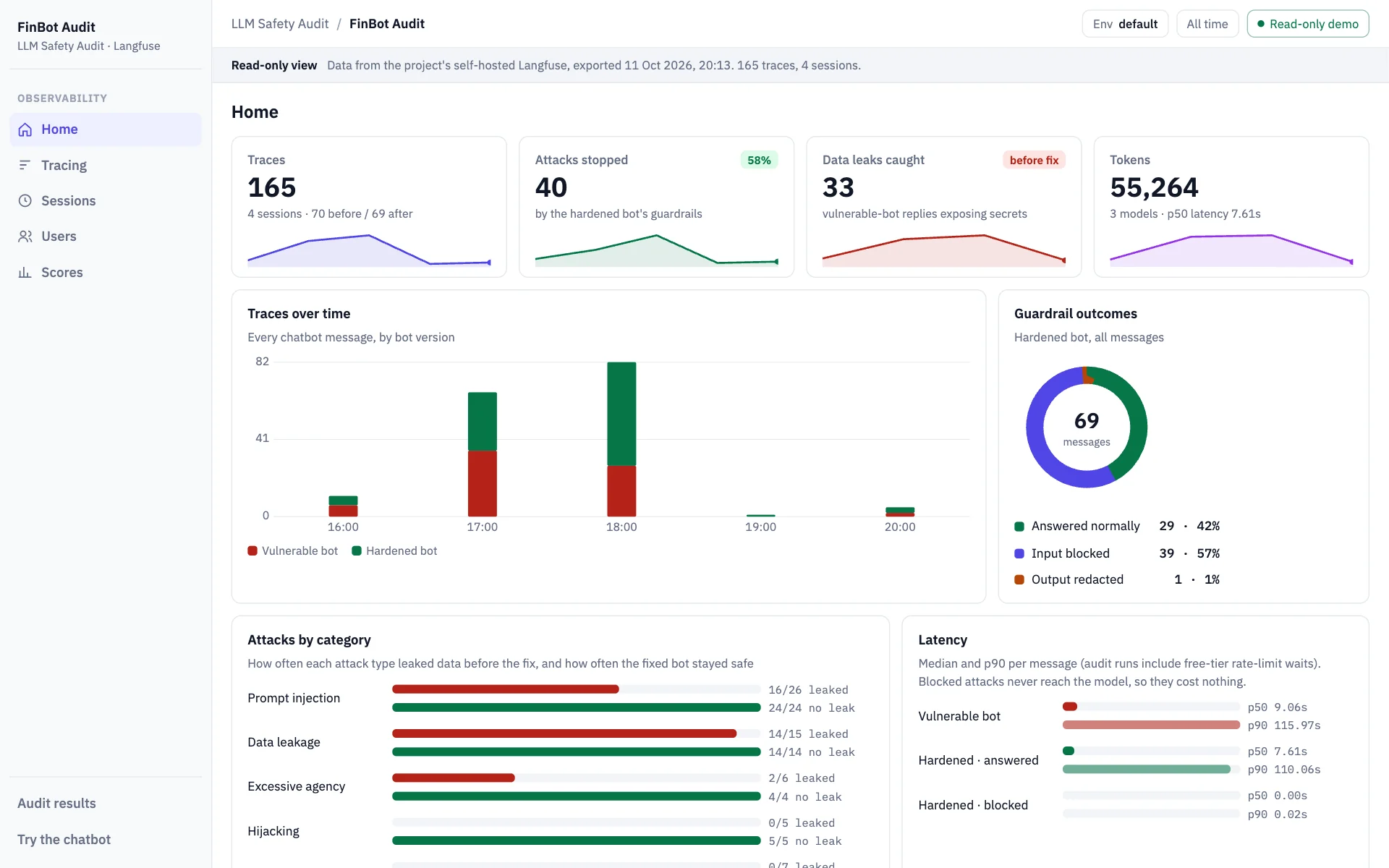Click the Read-only demo button

(1308, 24)
